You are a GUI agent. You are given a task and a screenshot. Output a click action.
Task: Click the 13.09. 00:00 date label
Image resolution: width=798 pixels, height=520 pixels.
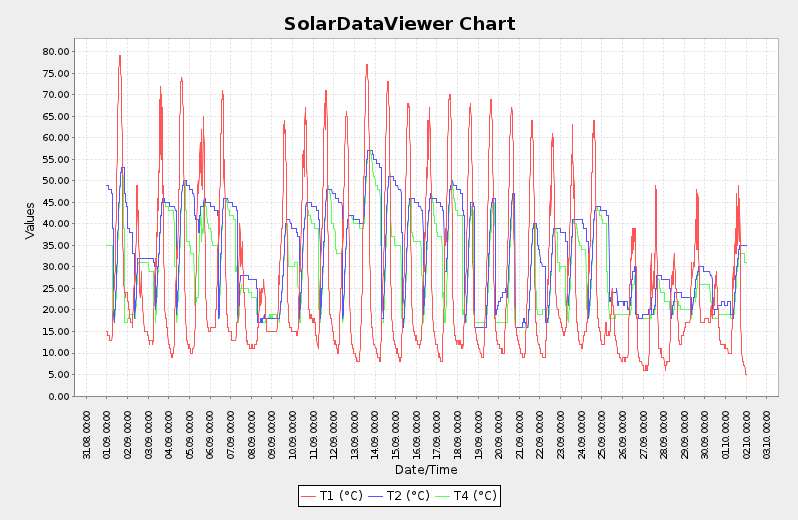[x=354, y=435]
